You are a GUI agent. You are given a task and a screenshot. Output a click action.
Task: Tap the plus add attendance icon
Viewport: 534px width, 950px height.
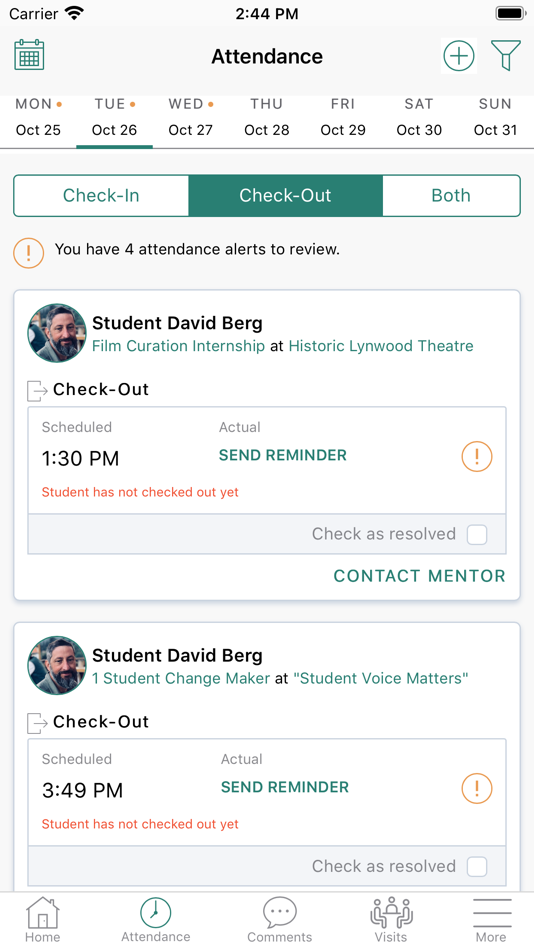point(459,56)
